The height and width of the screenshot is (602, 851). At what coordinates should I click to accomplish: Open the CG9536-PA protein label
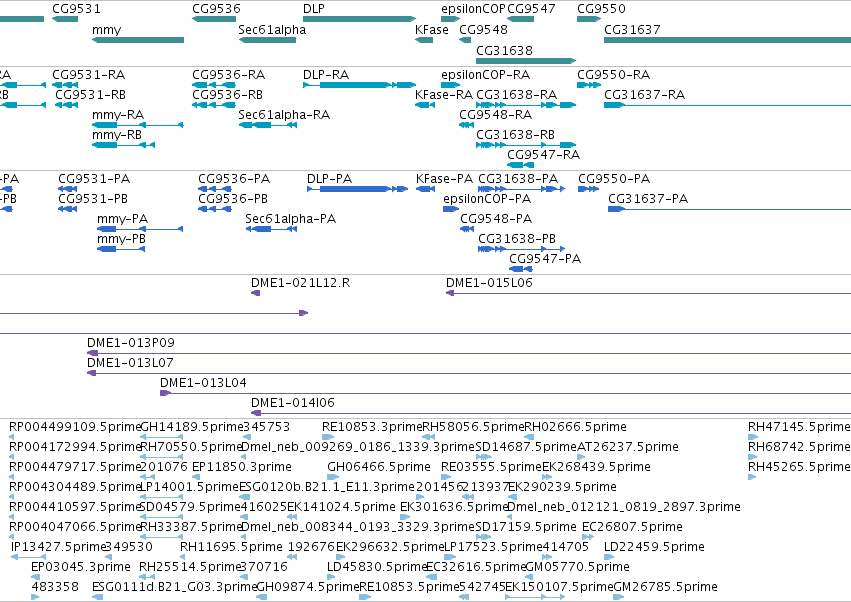(x=234, y=179)
